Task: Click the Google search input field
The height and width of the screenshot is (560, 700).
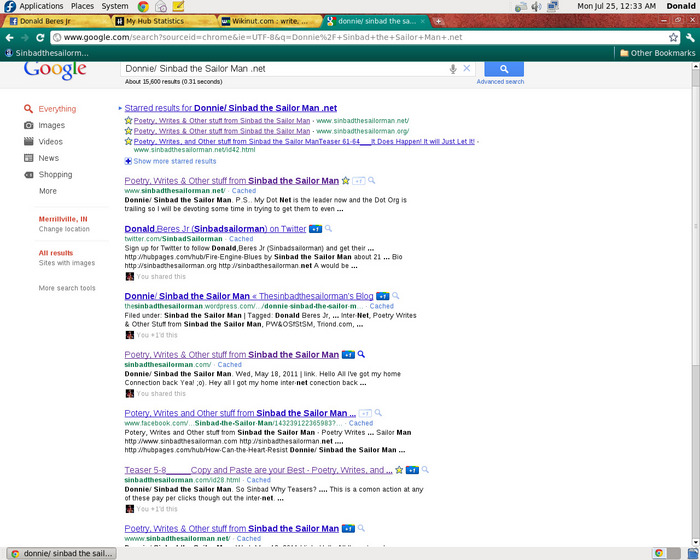Action: (284, 69)
